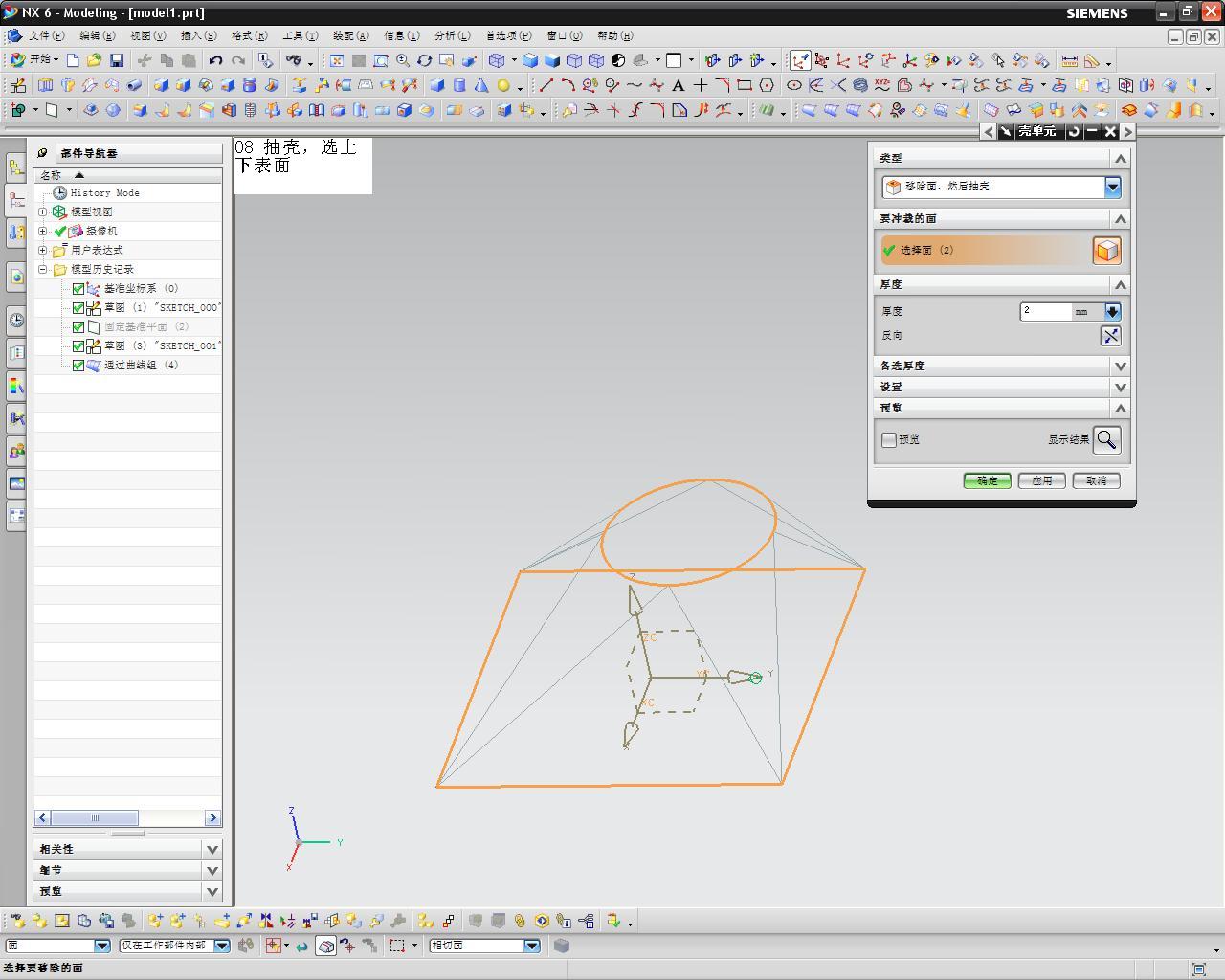Click the 选择面 (2) selection field
The image size is (1225, 980).
(x=986, y=250)
